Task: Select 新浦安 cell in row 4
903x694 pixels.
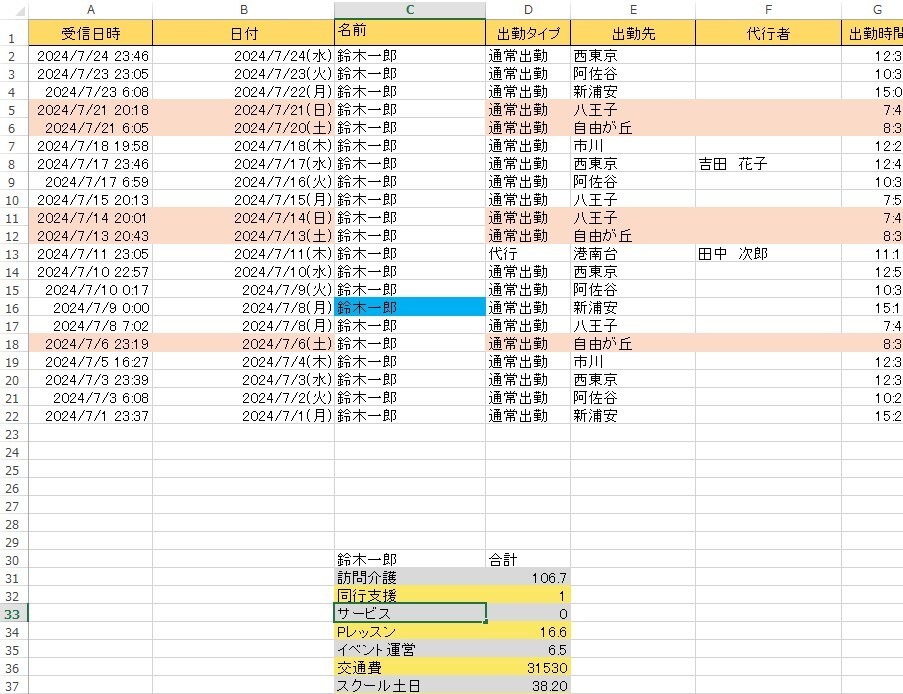Action: [x=633, y=92]
